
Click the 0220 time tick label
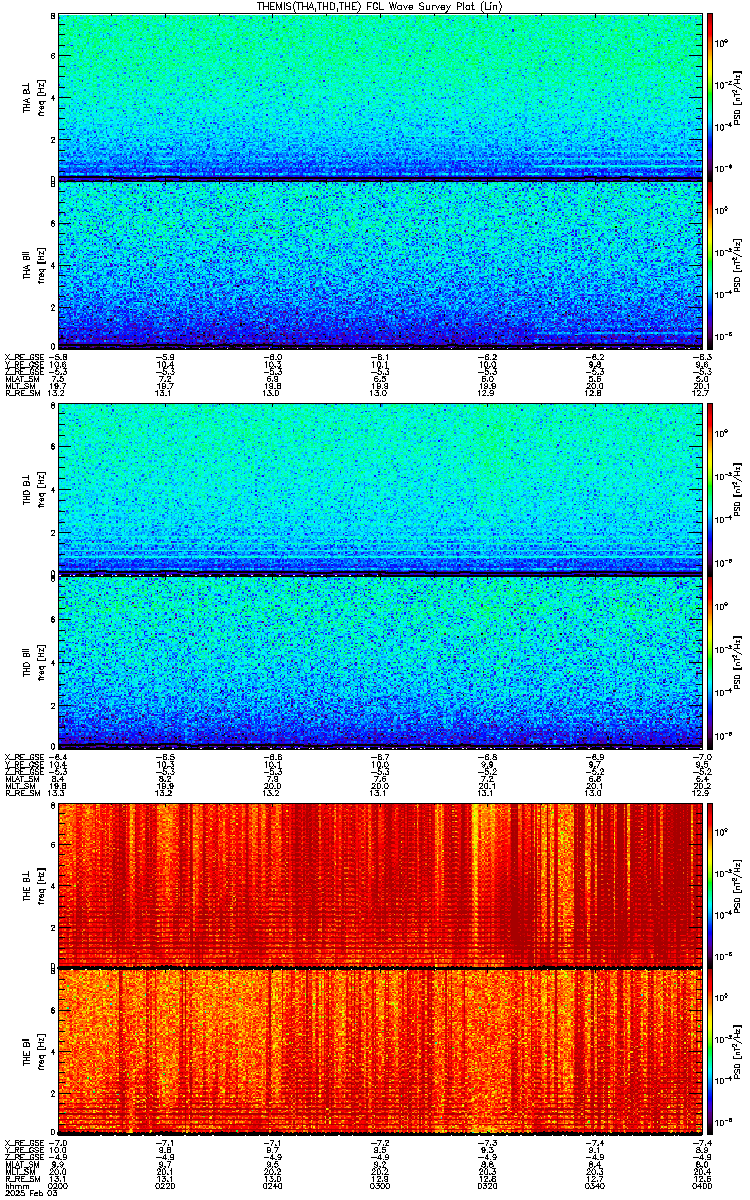[x=167, y=1185]
